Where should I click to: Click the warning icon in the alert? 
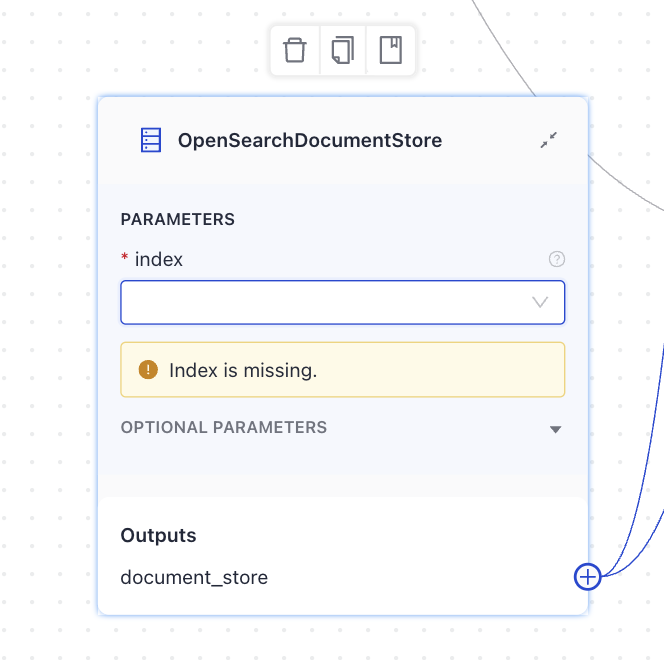point(148,370)
